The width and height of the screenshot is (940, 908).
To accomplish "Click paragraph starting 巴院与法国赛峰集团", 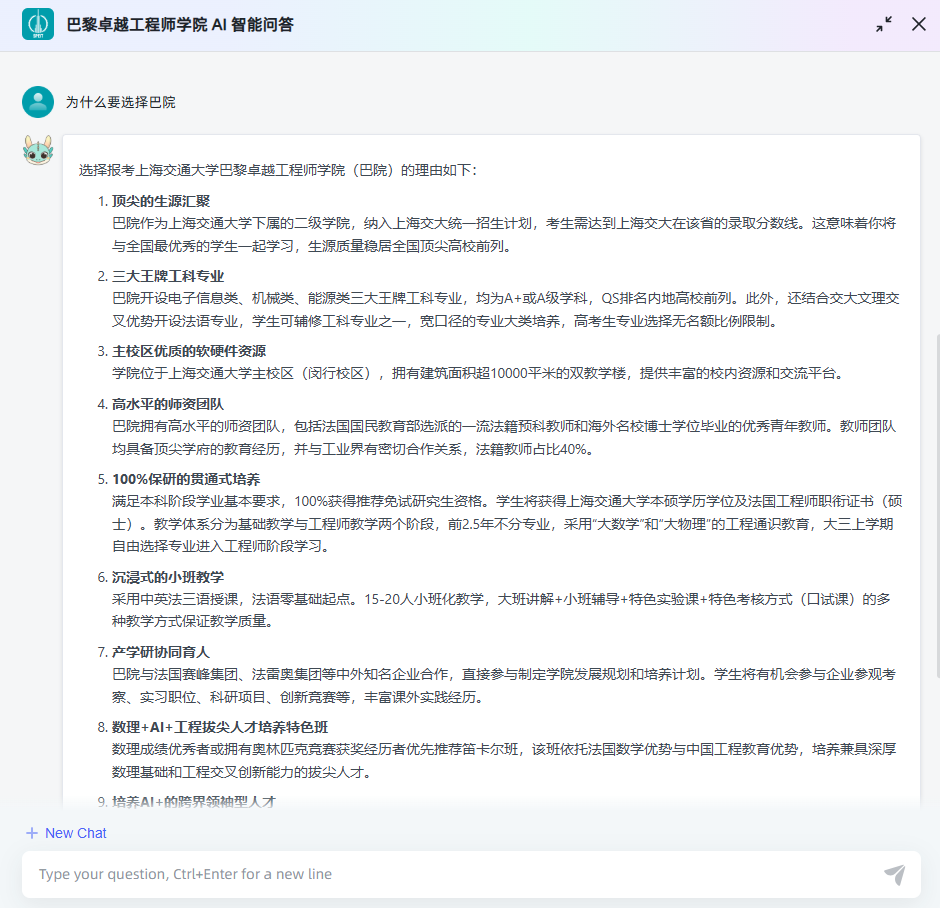I will (504, 686).
